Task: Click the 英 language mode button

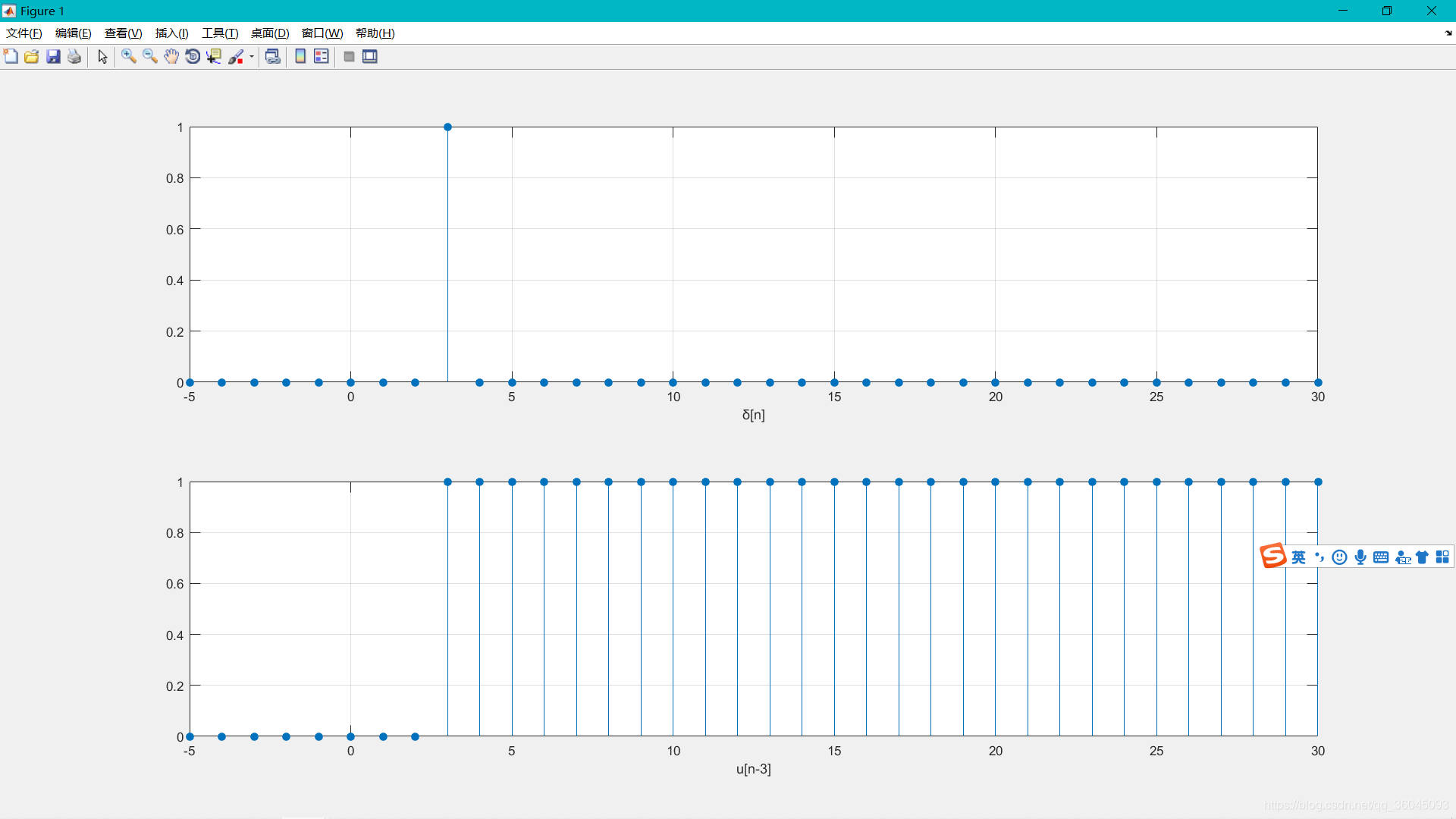Action: tap(1298, 557)
